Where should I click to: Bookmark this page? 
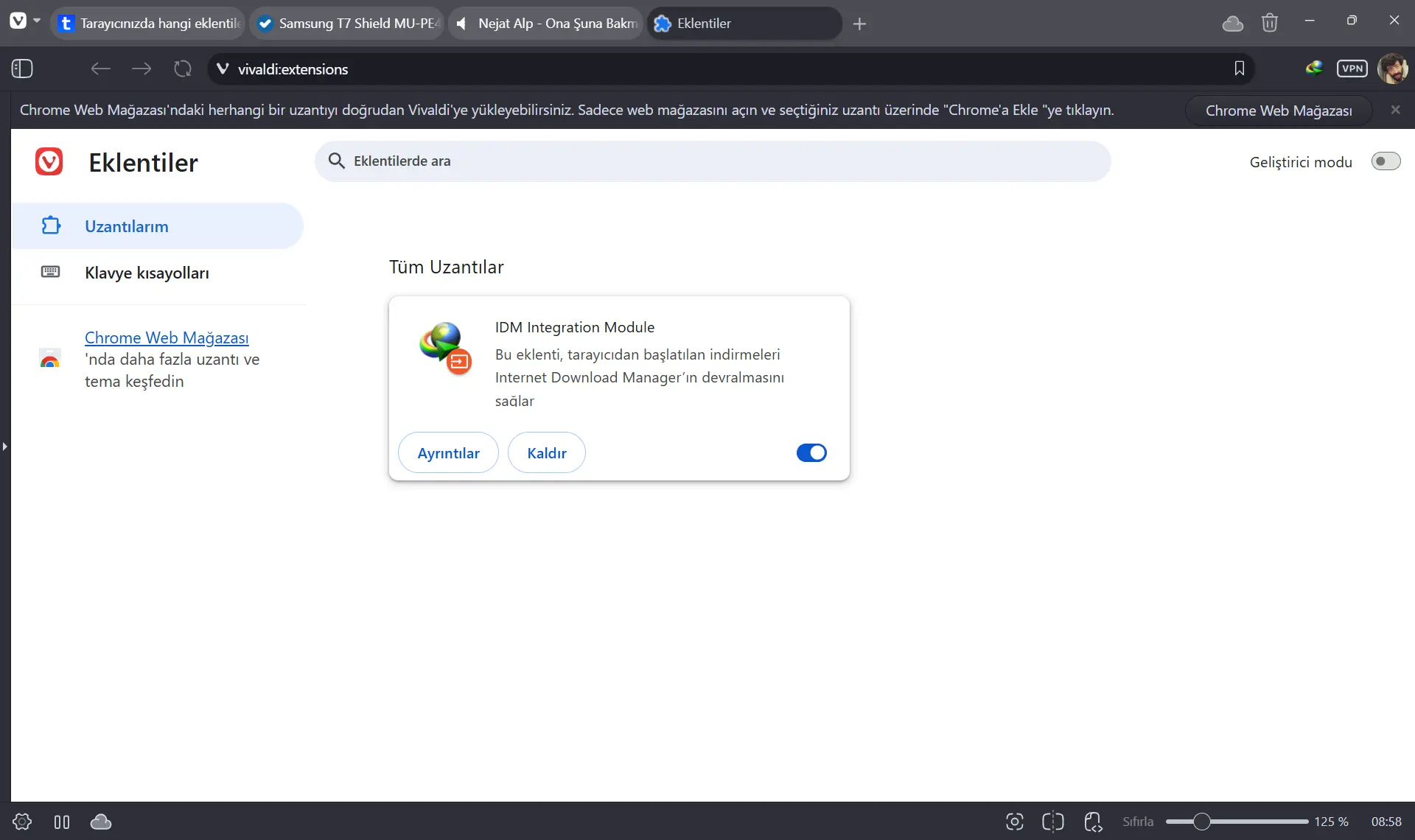tap(1240, 69)
